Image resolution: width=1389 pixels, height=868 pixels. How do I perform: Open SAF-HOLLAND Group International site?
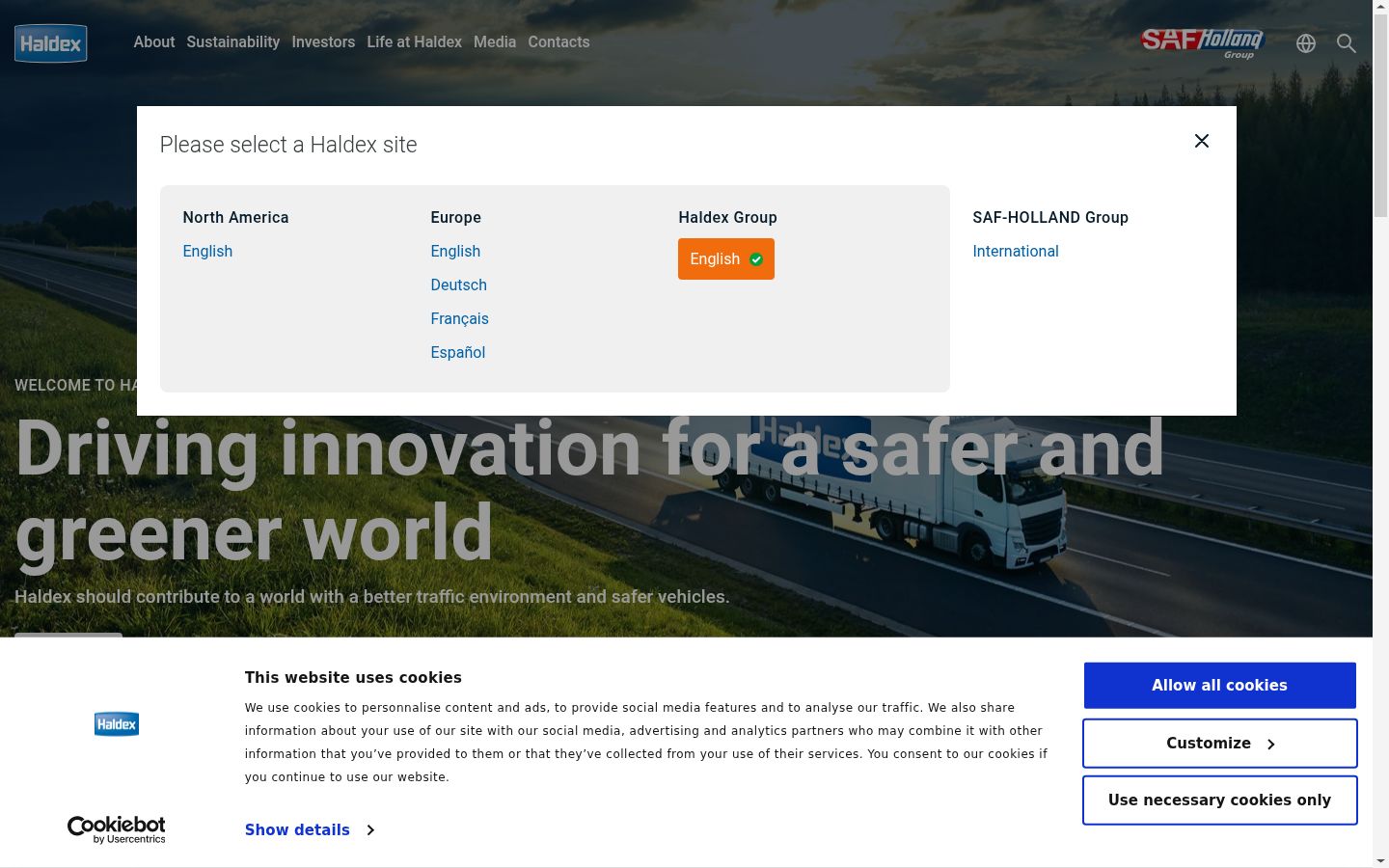point(1016,252)
